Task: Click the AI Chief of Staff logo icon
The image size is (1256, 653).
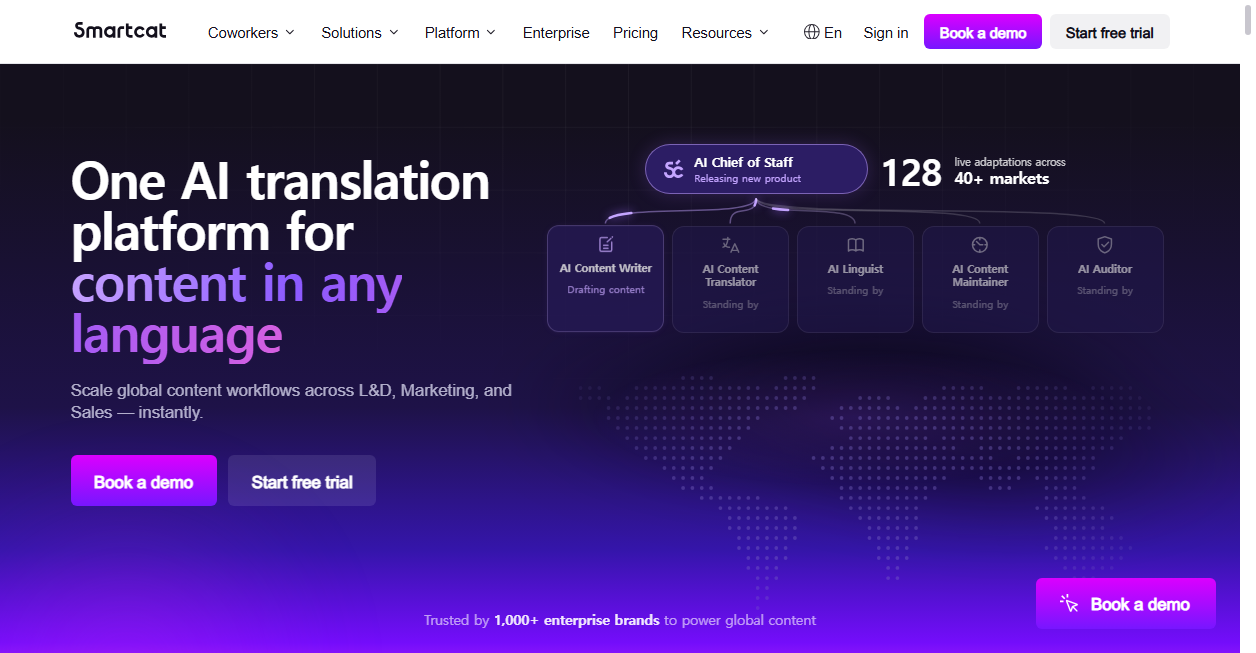Action: click(x=674, y=169)
